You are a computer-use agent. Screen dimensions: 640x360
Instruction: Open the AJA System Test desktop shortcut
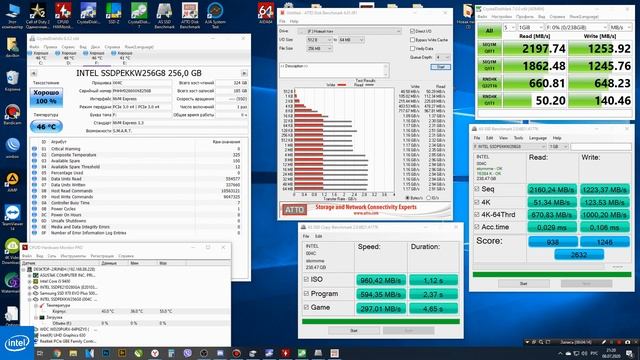[x=215, y=16]
